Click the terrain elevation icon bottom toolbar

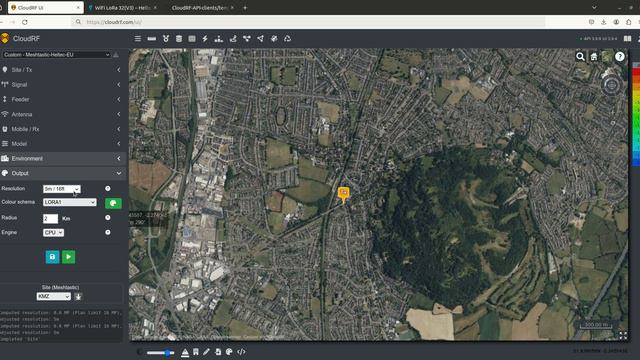click(x=185, y=352)
